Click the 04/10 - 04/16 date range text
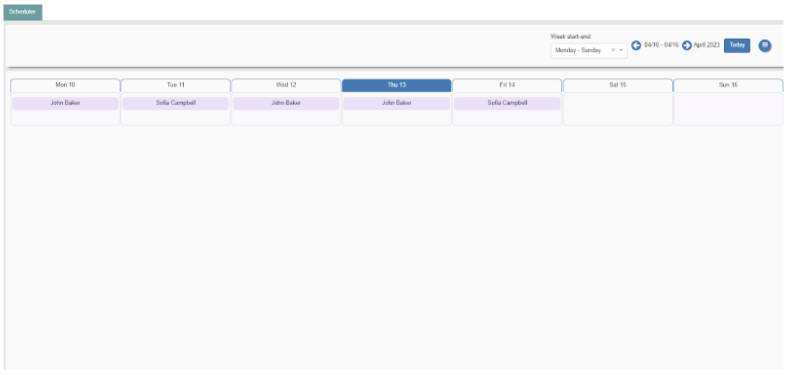The height and width of the screenshot is (375, 788). (x=661, y=45)
